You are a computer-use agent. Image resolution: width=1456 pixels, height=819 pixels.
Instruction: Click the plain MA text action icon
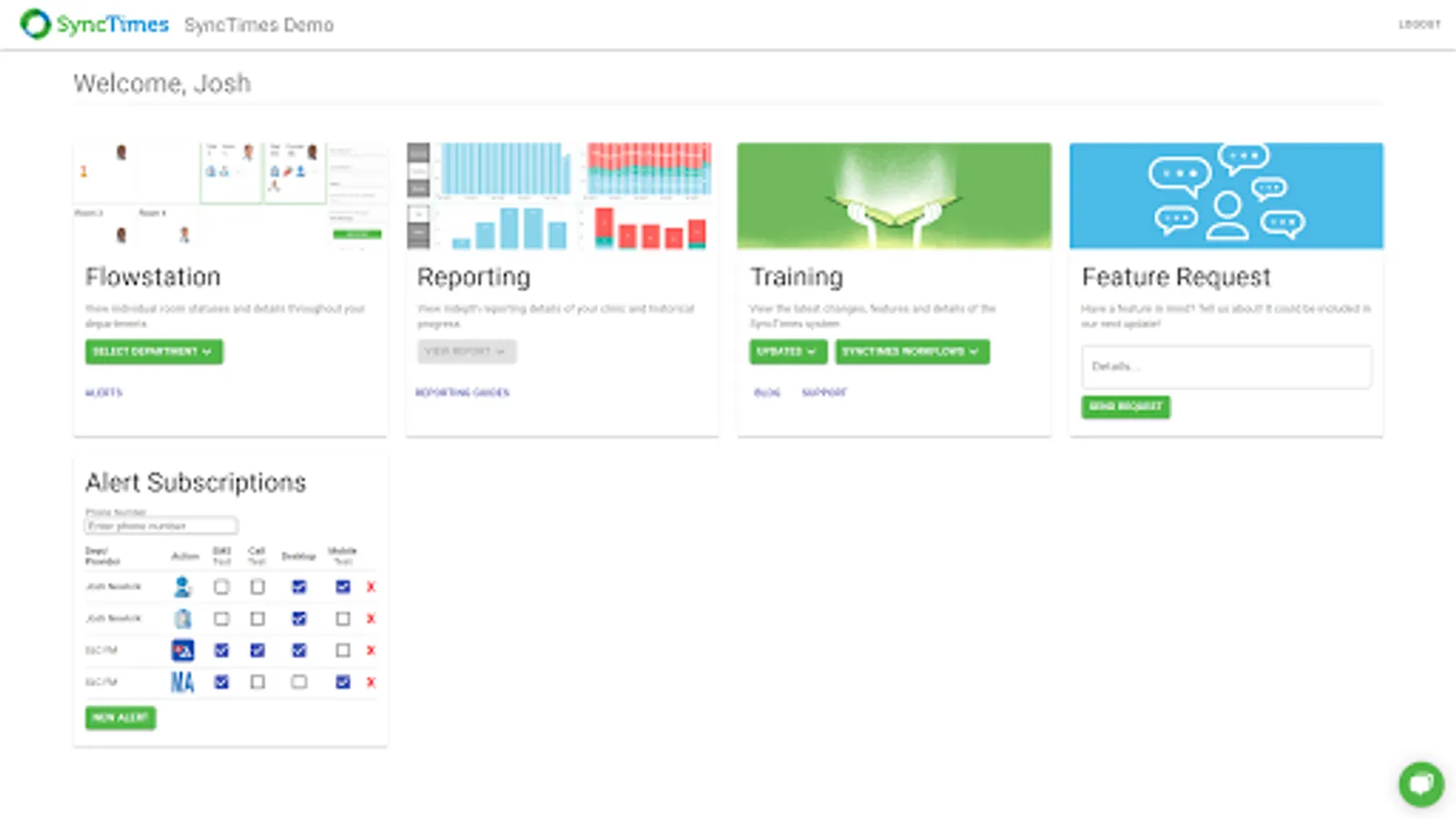pyautogui.click(x=183, y=682)
